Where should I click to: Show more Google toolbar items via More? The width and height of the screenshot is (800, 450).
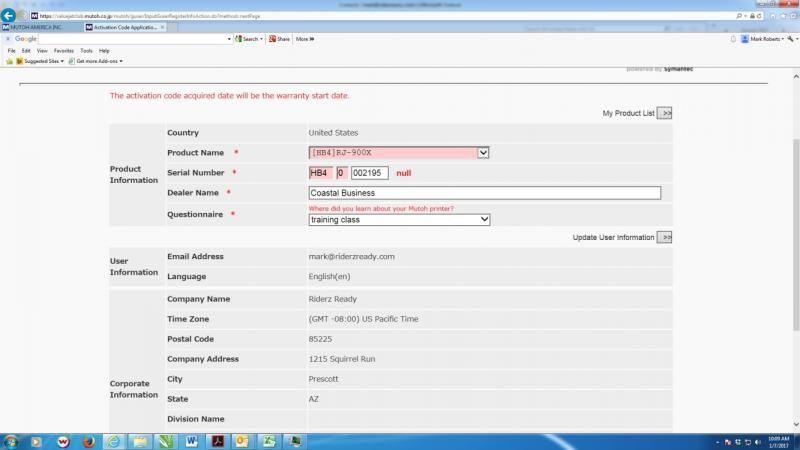coord(305,39)
